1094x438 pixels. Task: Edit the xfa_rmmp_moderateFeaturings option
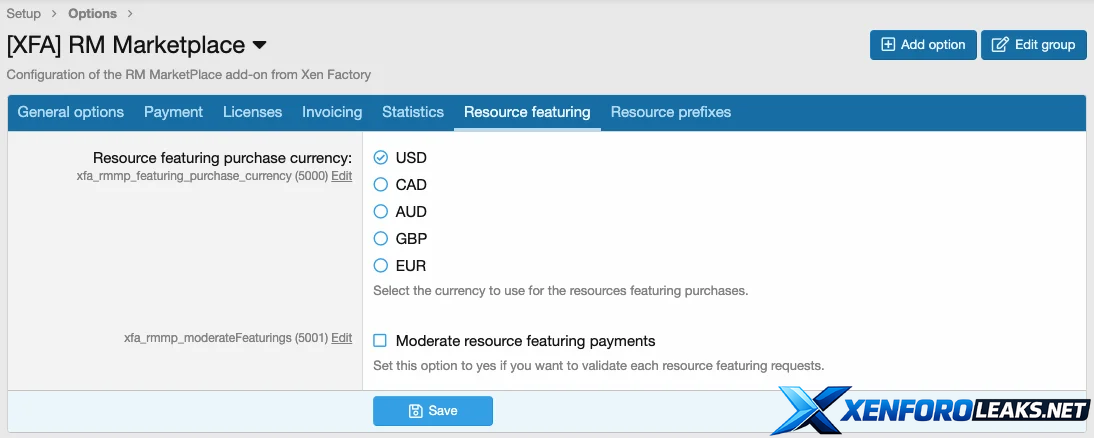pos(341,338)
